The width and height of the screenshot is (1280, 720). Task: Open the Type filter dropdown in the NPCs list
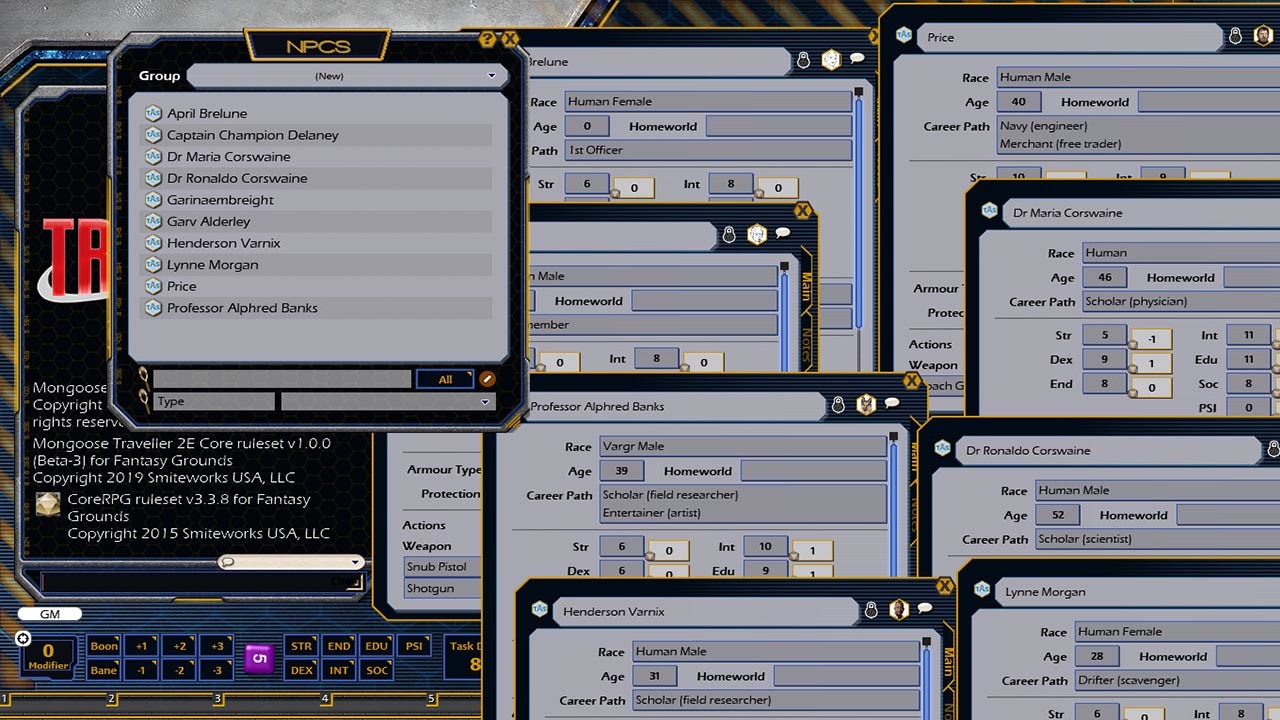pyautogui.click(x=386, y=401)
